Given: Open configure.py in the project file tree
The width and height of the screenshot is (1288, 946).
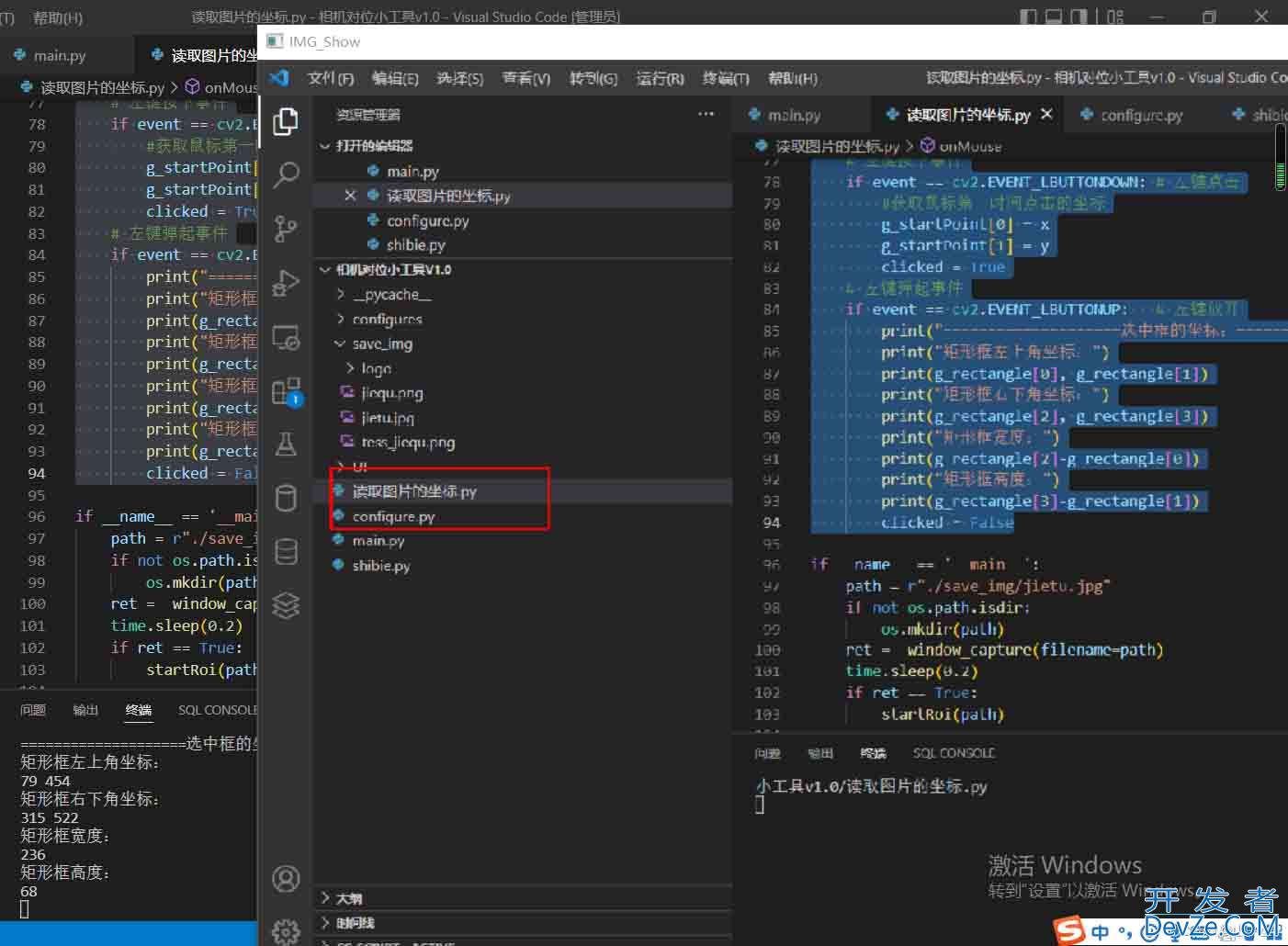Looking at the screenshot, I should pyautogui.click(x=393, y=516).
